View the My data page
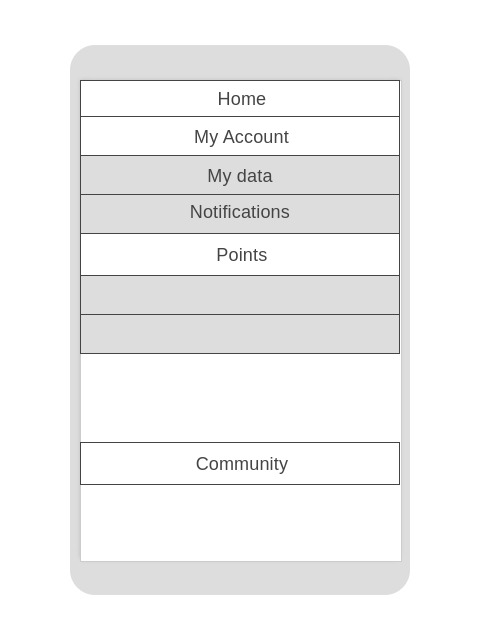The image size is (480, 640). 240,175
